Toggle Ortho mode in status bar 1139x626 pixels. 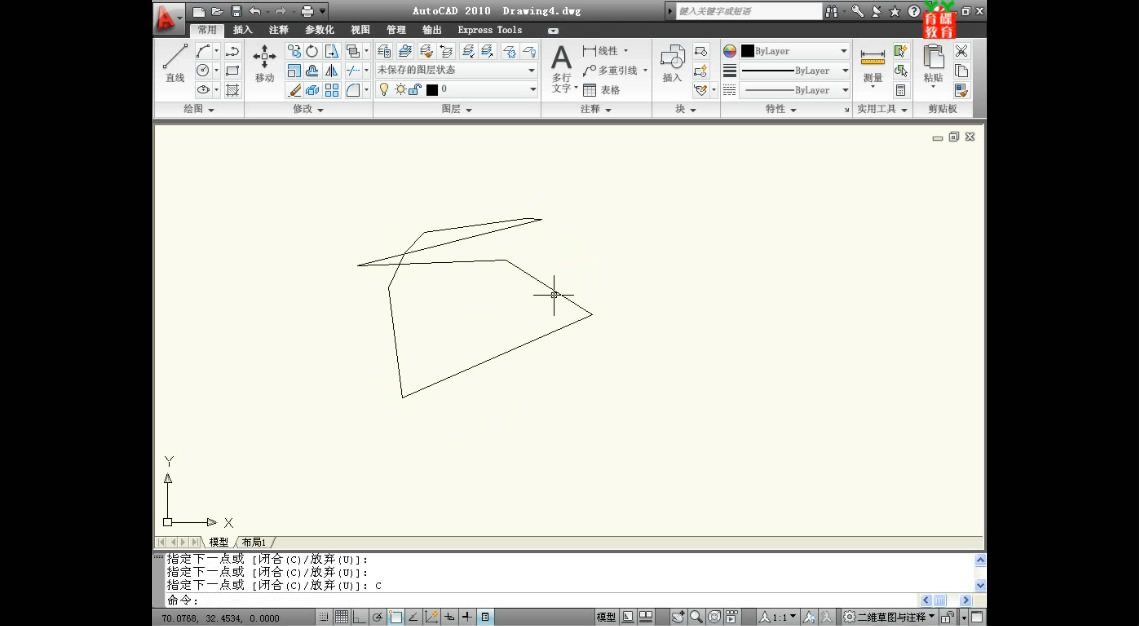click(x=359, y=617)
